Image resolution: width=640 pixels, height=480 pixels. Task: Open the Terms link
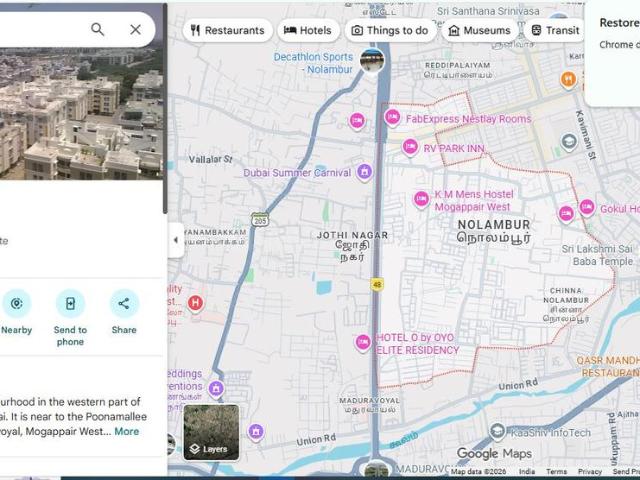(556, 472)
